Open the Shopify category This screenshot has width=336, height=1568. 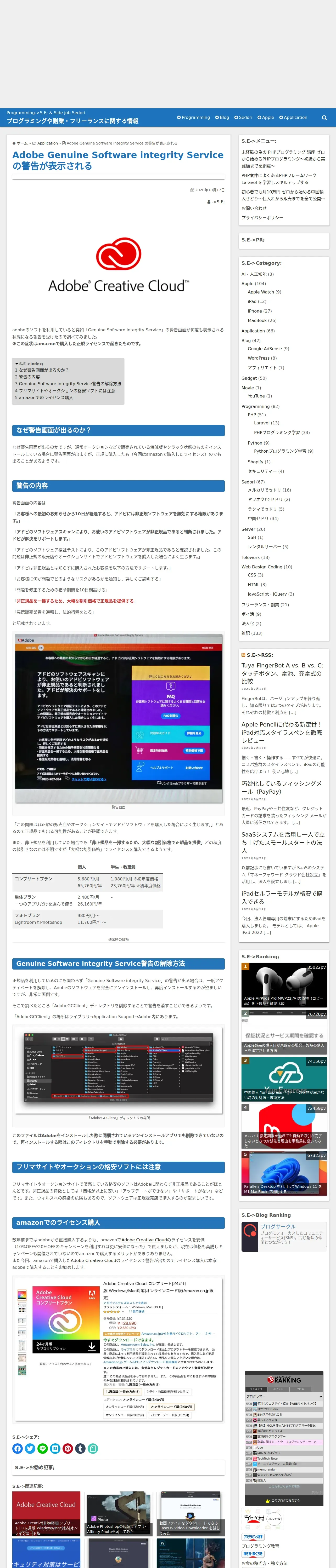point(255,462)
